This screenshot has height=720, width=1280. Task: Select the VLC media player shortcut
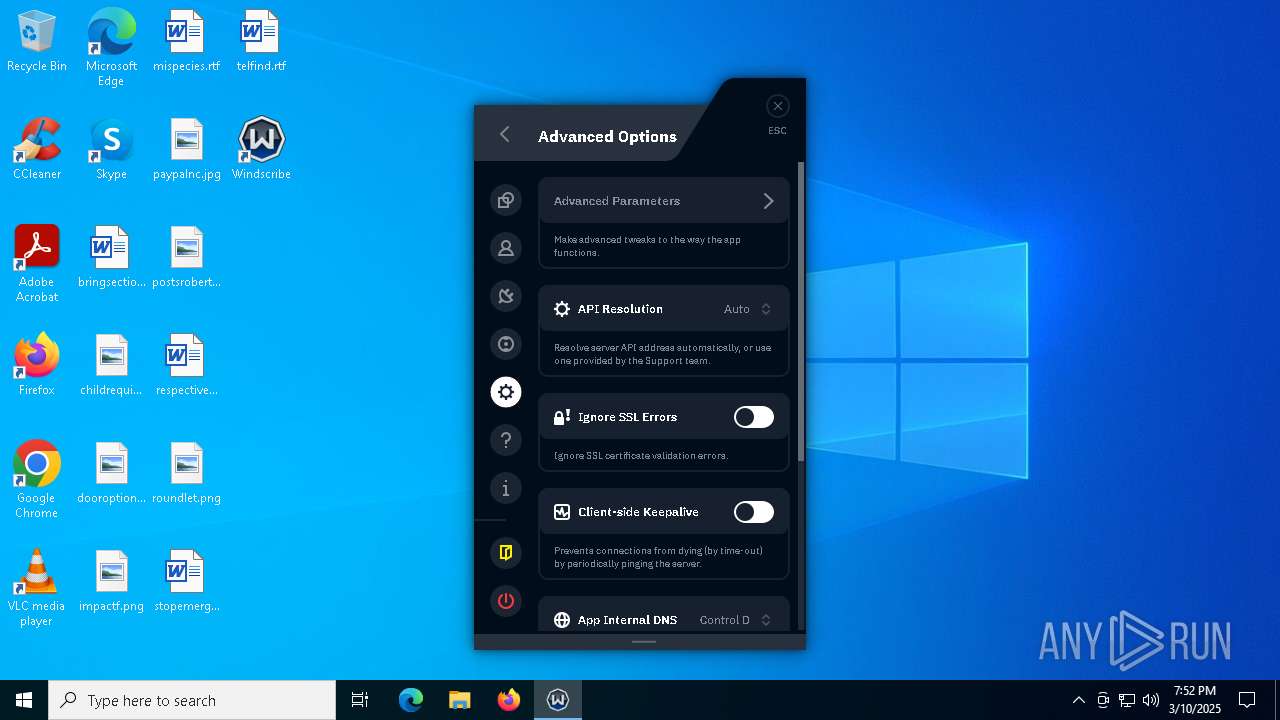click(x=37, y=588)
